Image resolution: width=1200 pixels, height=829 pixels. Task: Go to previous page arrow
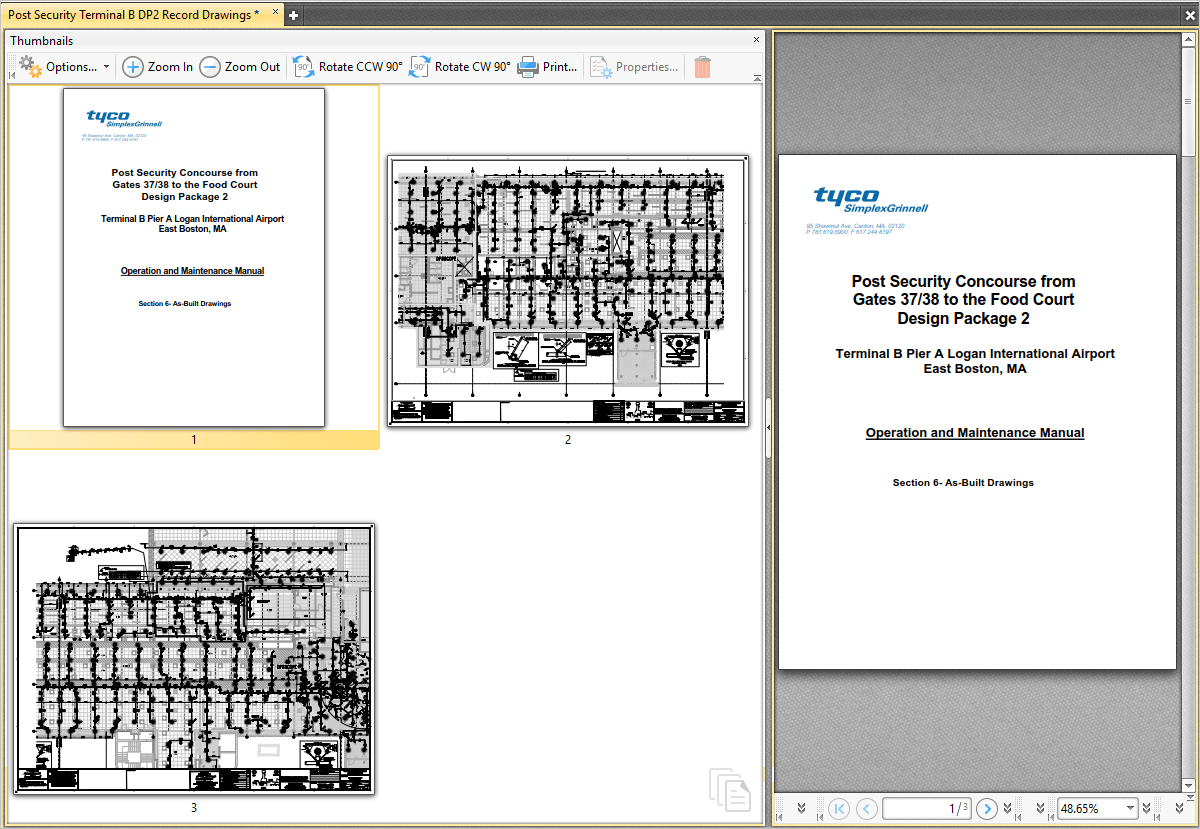pyautogui.click(x=865, y=809)
